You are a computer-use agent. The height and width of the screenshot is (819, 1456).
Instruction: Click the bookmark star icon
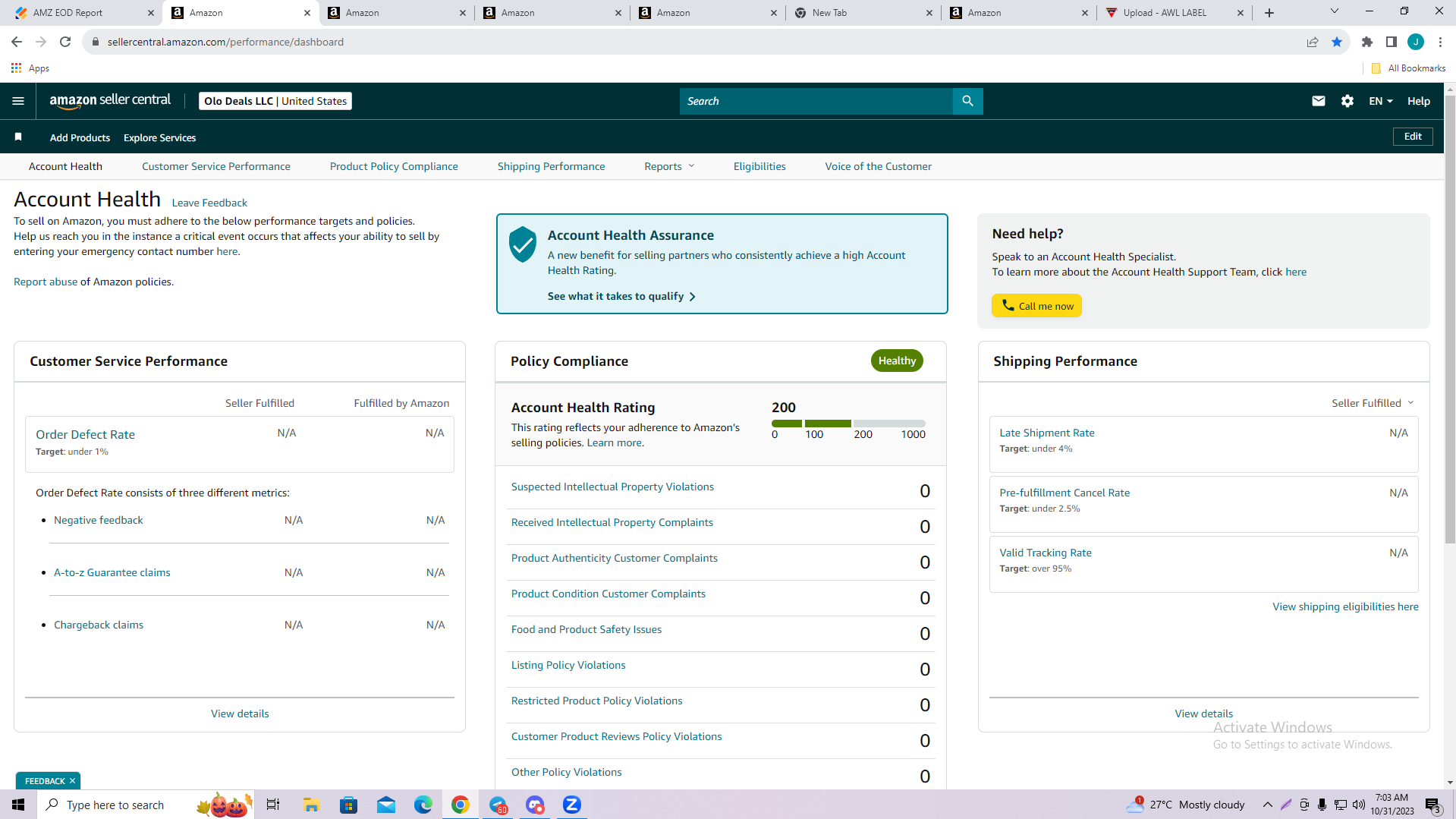click(x=1337, y=42)
